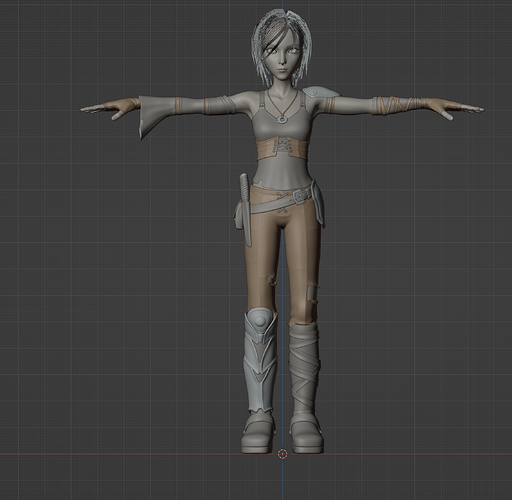
Task: Select the belt buckle
Action: 301,195
